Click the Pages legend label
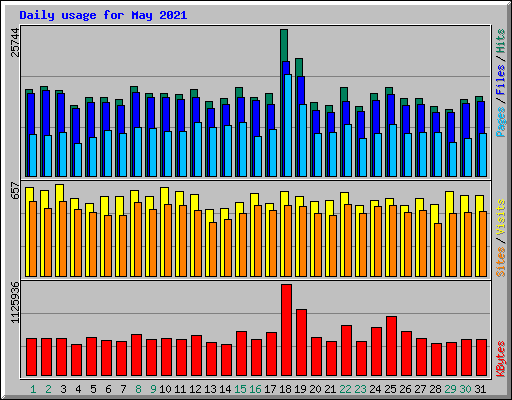 tap(500, 122)
